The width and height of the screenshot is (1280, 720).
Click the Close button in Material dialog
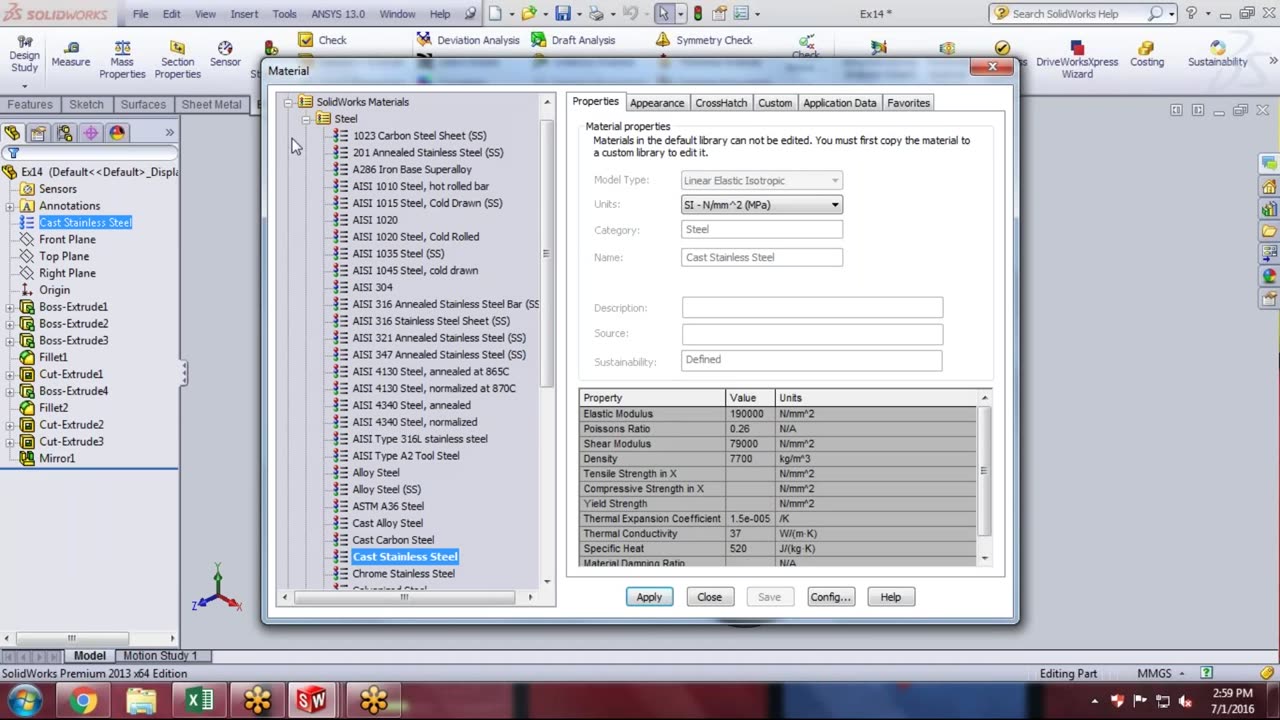click(x=709, y=597)
